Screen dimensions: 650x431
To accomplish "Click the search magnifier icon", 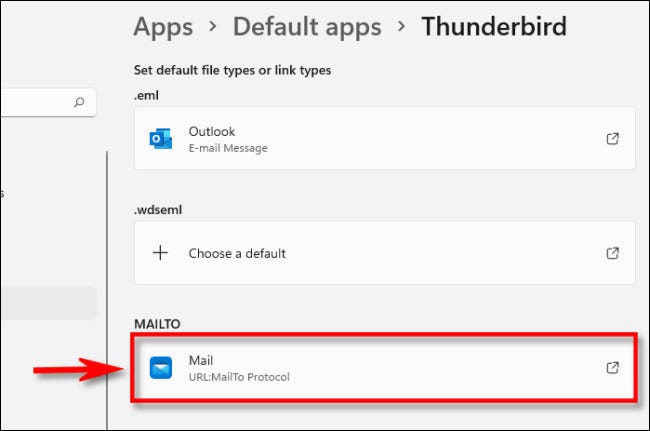I will pos(79,102).
